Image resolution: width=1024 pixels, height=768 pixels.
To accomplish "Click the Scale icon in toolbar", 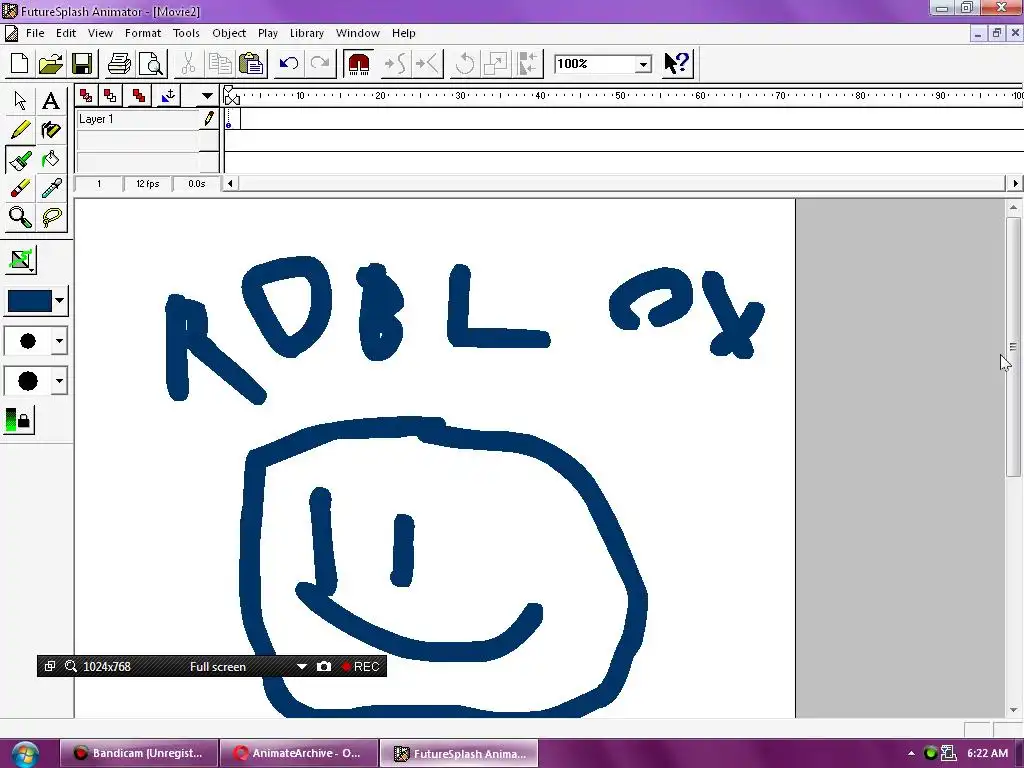I will coord(496,63).
